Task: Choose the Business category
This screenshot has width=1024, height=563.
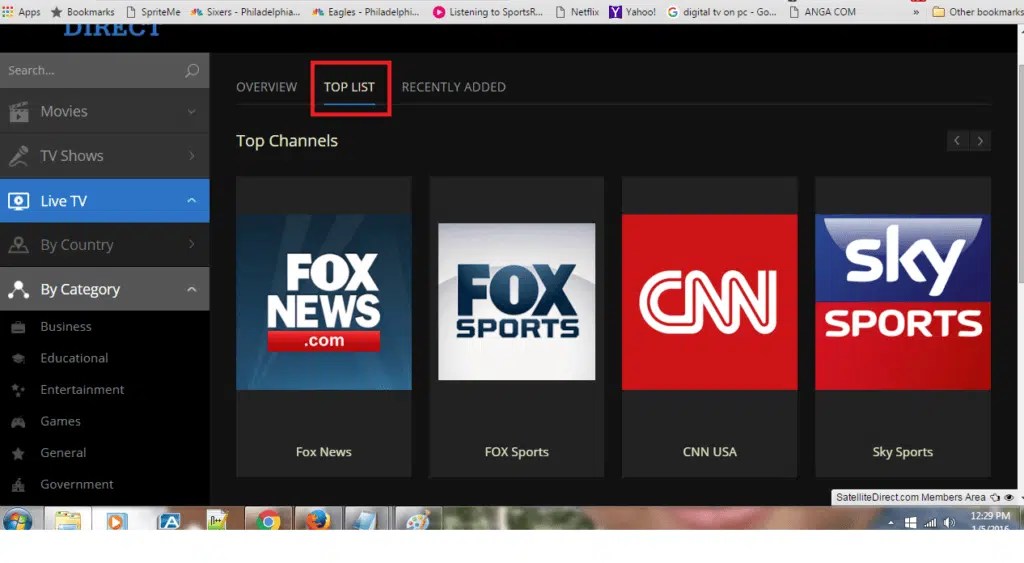Action: (66, 327)
